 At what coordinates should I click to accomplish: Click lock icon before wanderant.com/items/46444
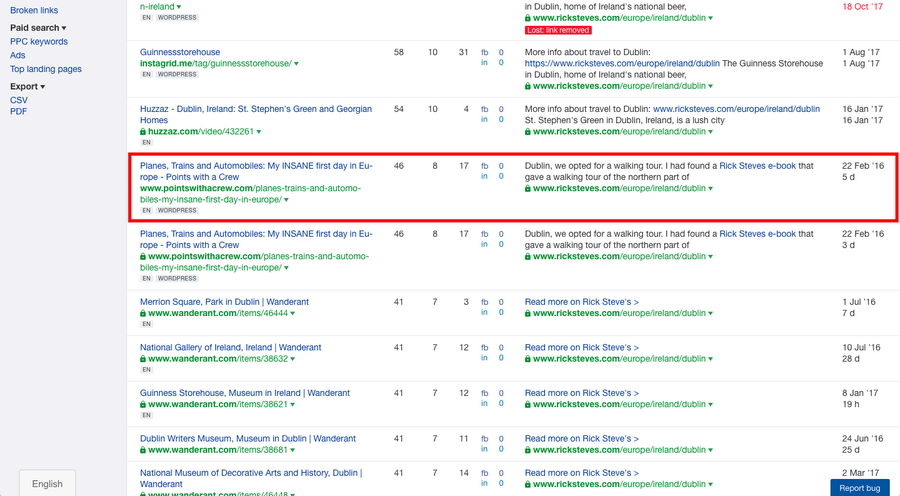point(143,313)
